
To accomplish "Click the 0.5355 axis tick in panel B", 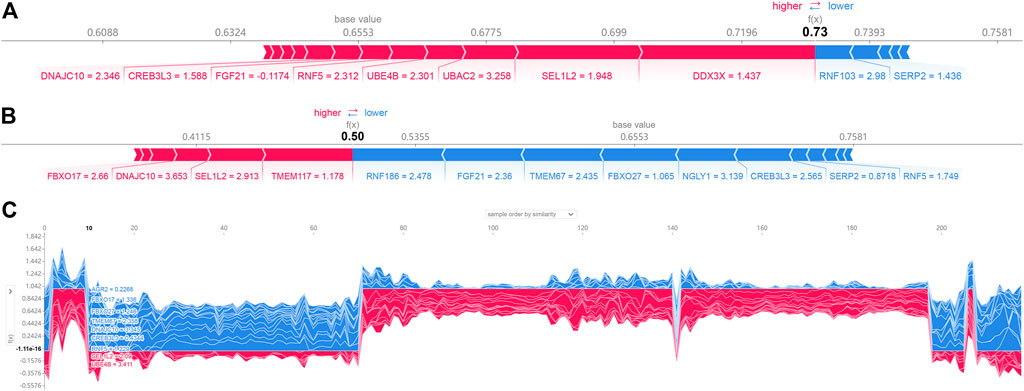I will pos(415,137).
